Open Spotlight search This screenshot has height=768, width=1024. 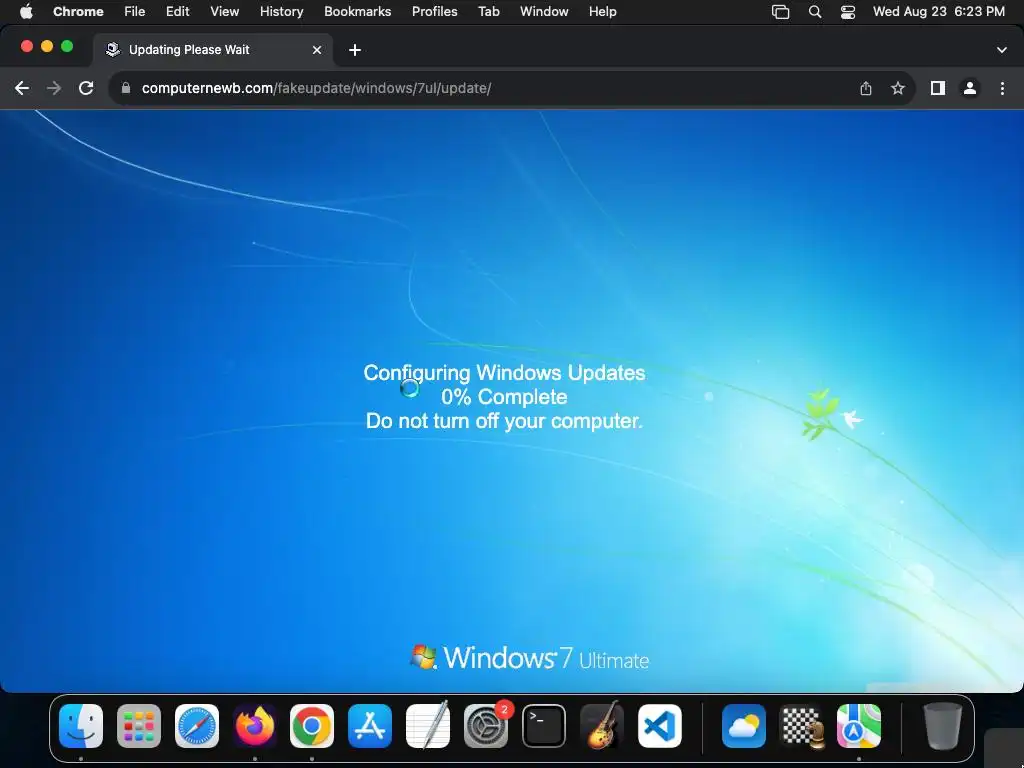[x=814, y=11]
